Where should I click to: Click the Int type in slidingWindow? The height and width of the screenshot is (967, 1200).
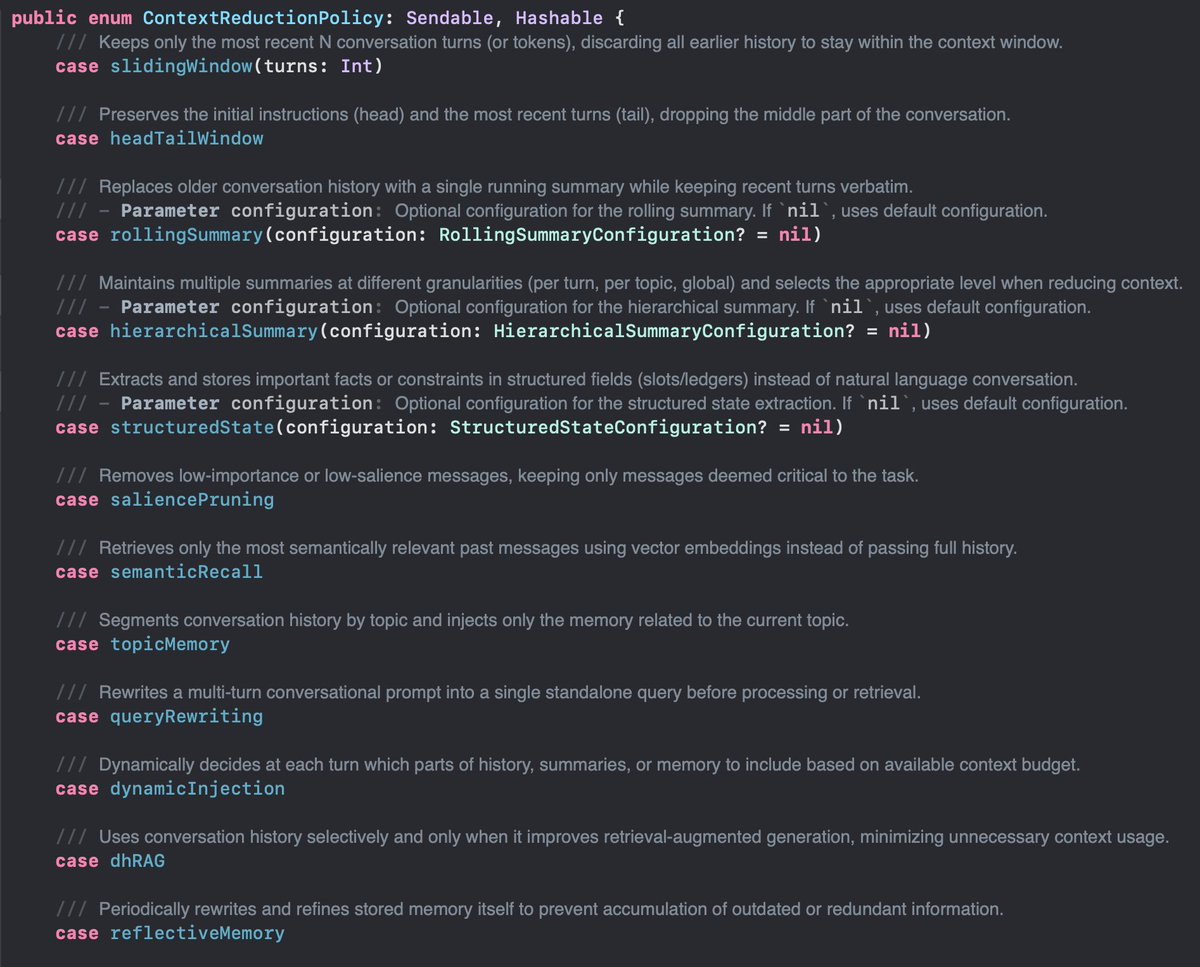click(x=357, y=66)
